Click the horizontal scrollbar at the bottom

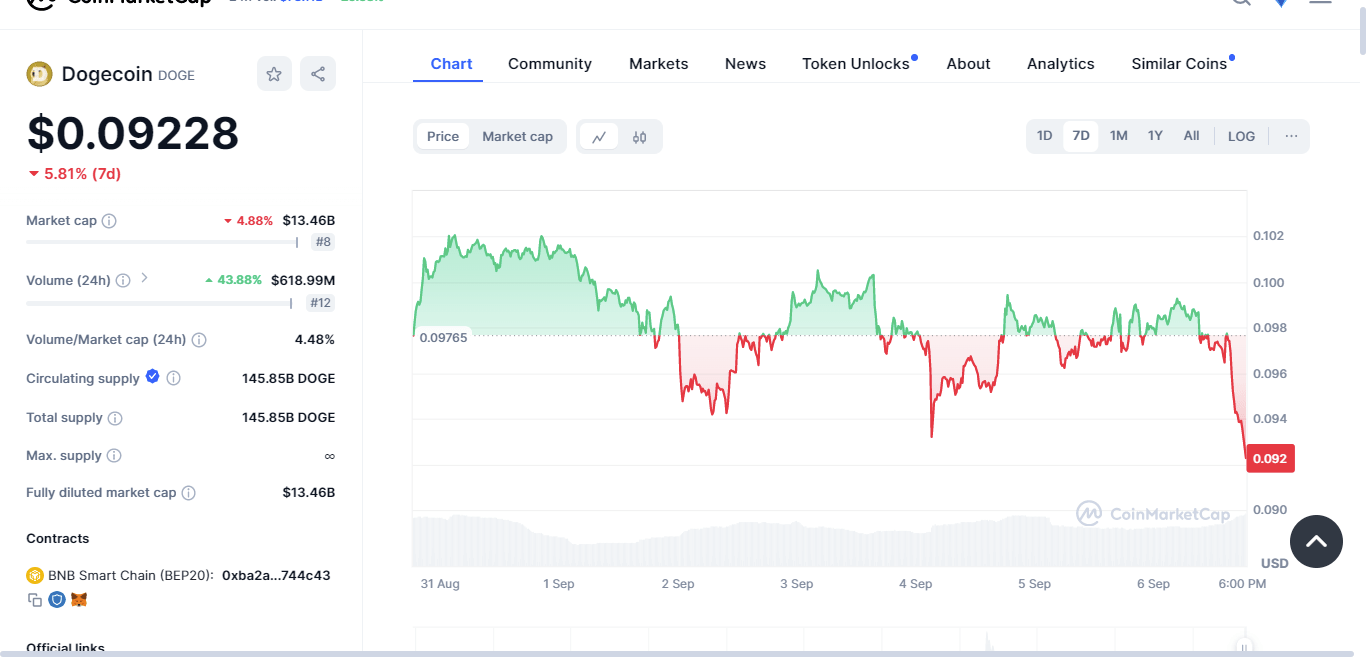[x=676, y=653]
